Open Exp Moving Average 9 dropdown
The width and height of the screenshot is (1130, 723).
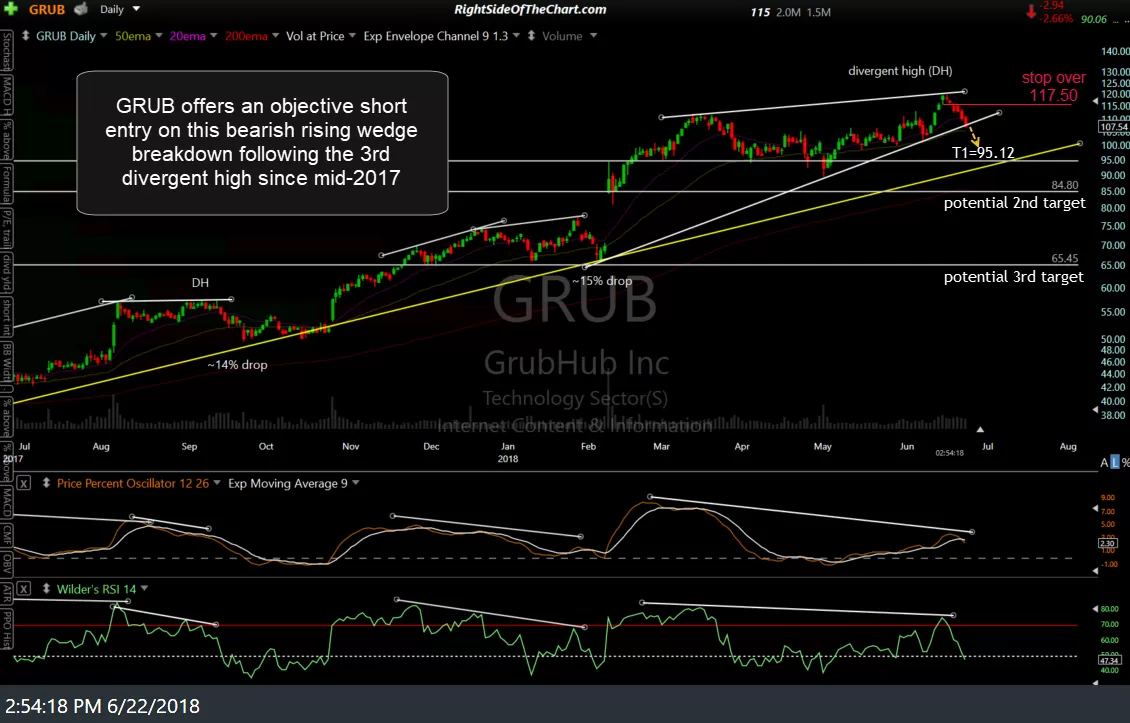coord(355,483)
